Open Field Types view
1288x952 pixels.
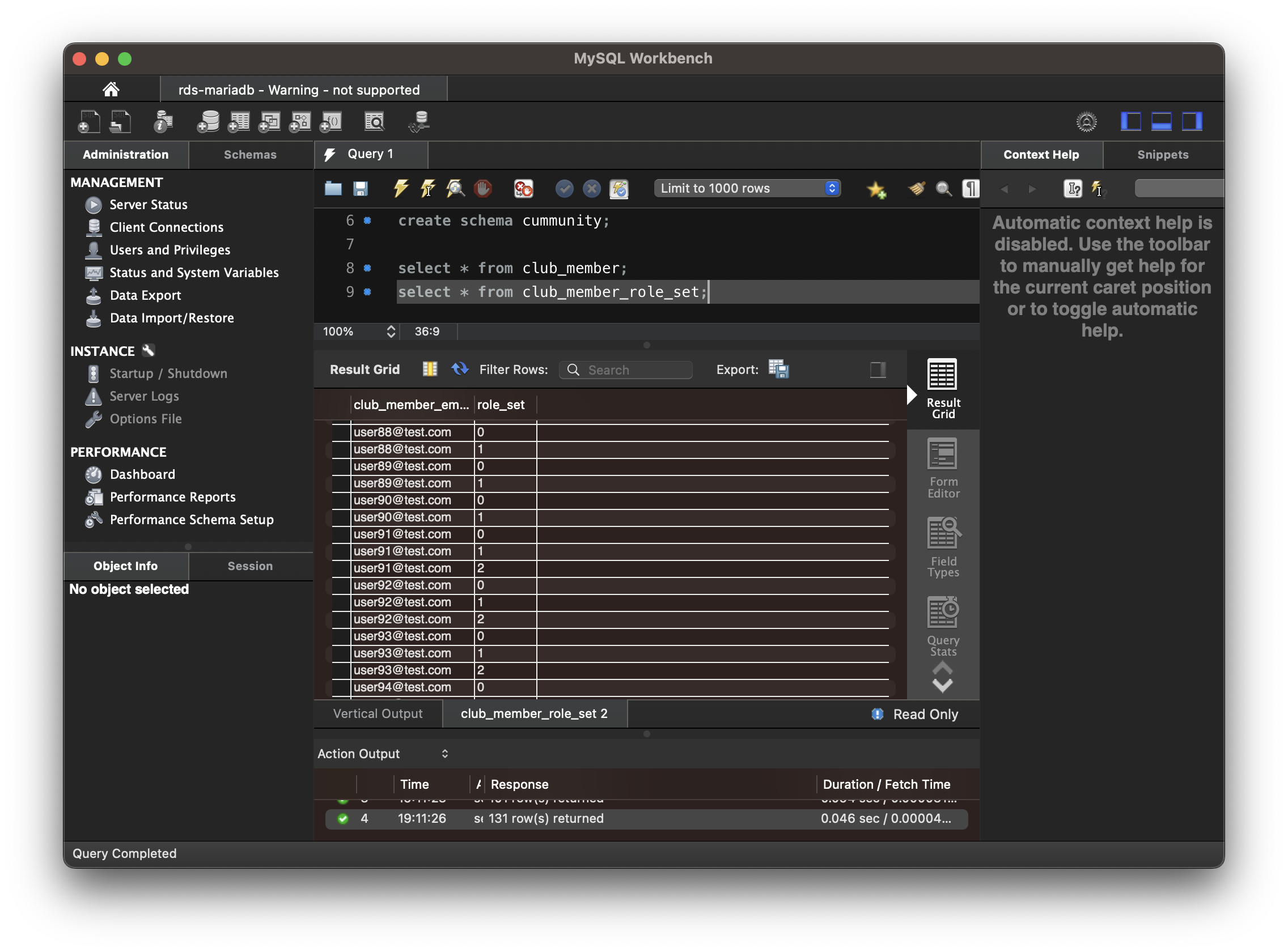943,547
